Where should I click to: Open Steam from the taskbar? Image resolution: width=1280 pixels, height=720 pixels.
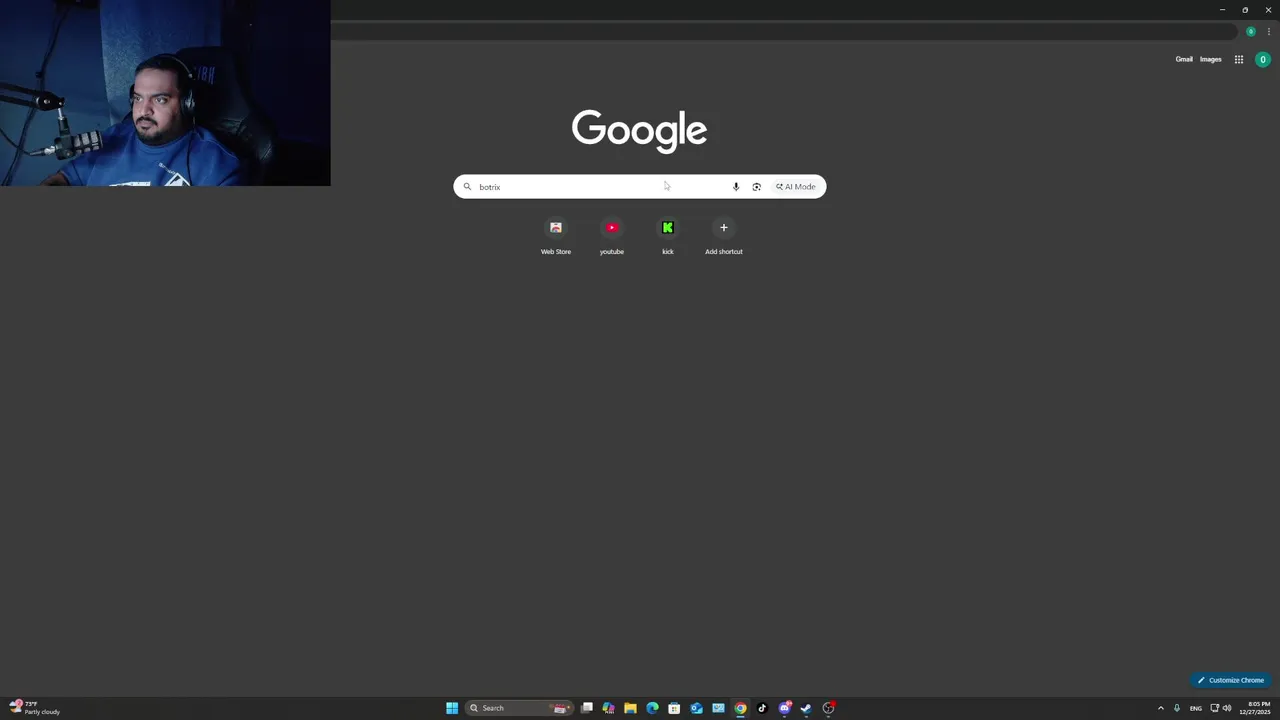[x=806, y=708]
